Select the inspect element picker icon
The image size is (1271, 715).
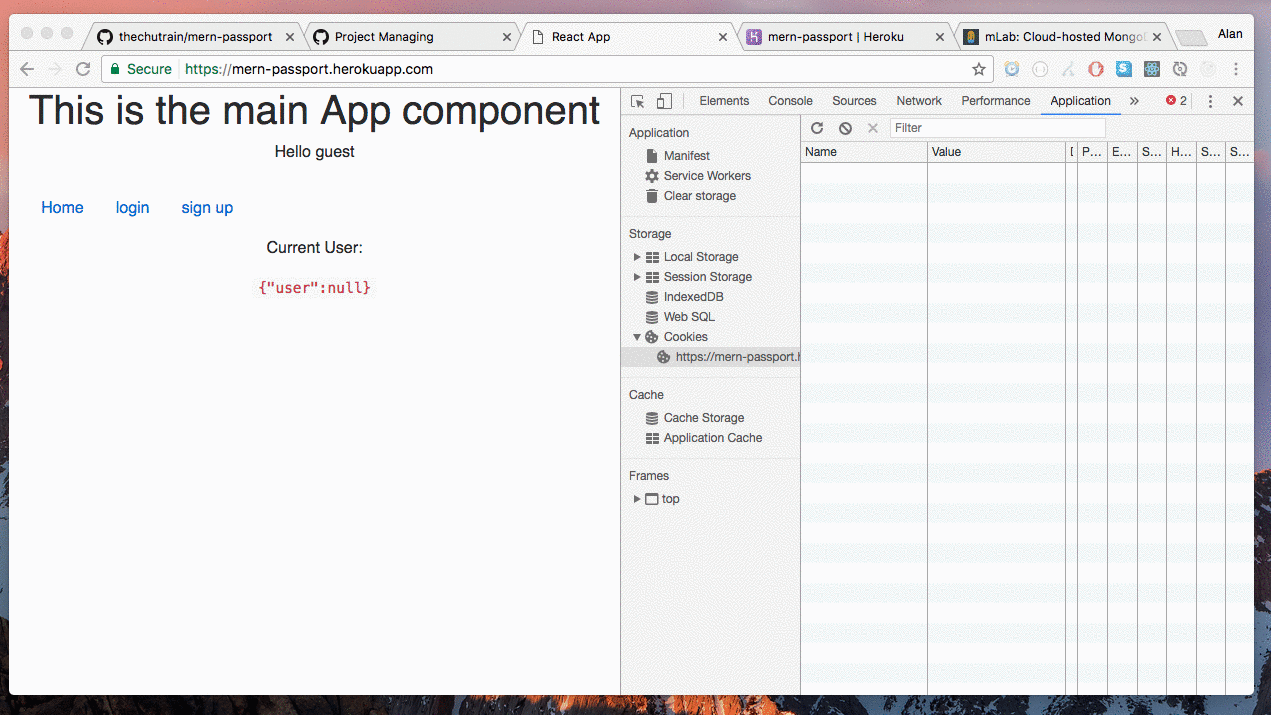coord(638,101)
